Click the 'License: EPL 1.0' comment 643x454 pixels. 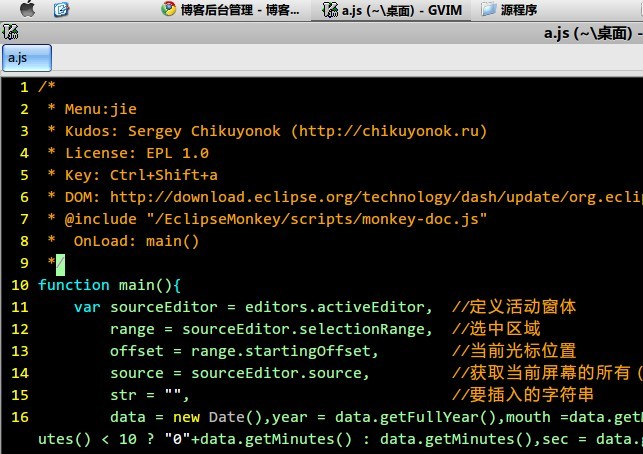coord(137,153)
